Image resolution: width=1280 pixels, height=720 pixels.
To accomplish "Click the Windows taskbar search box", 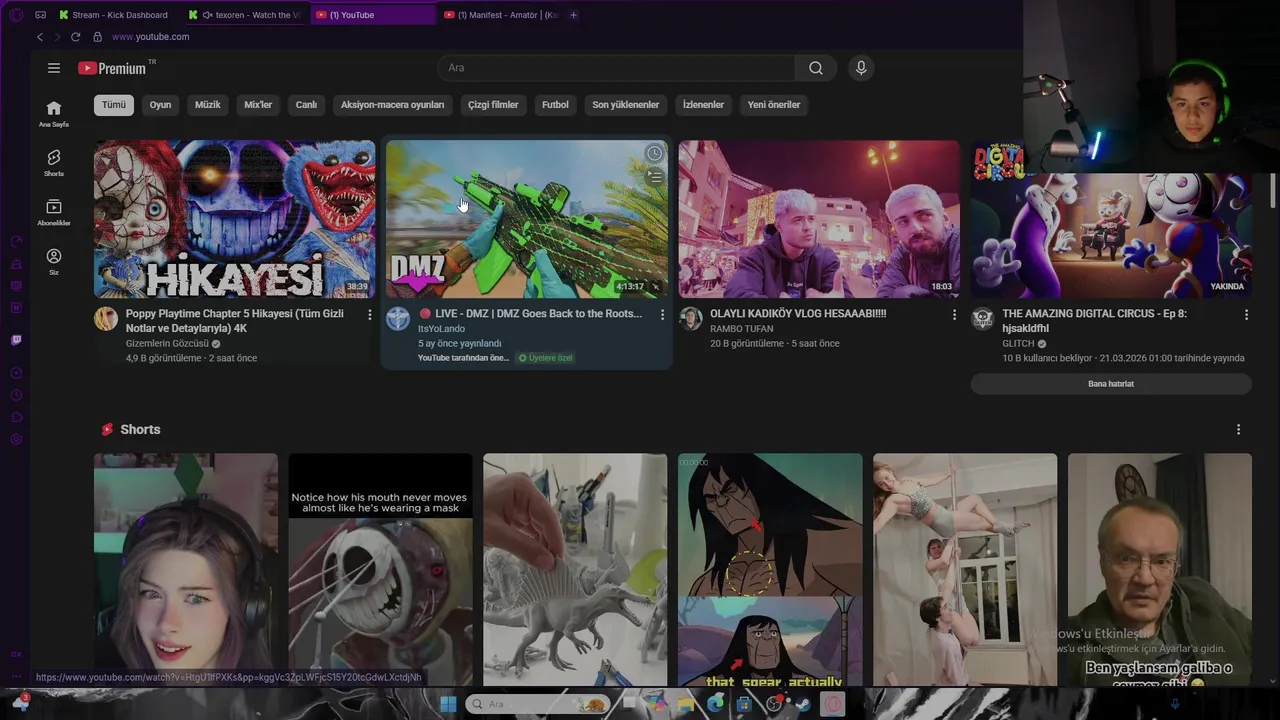I will tap(538, 704).
